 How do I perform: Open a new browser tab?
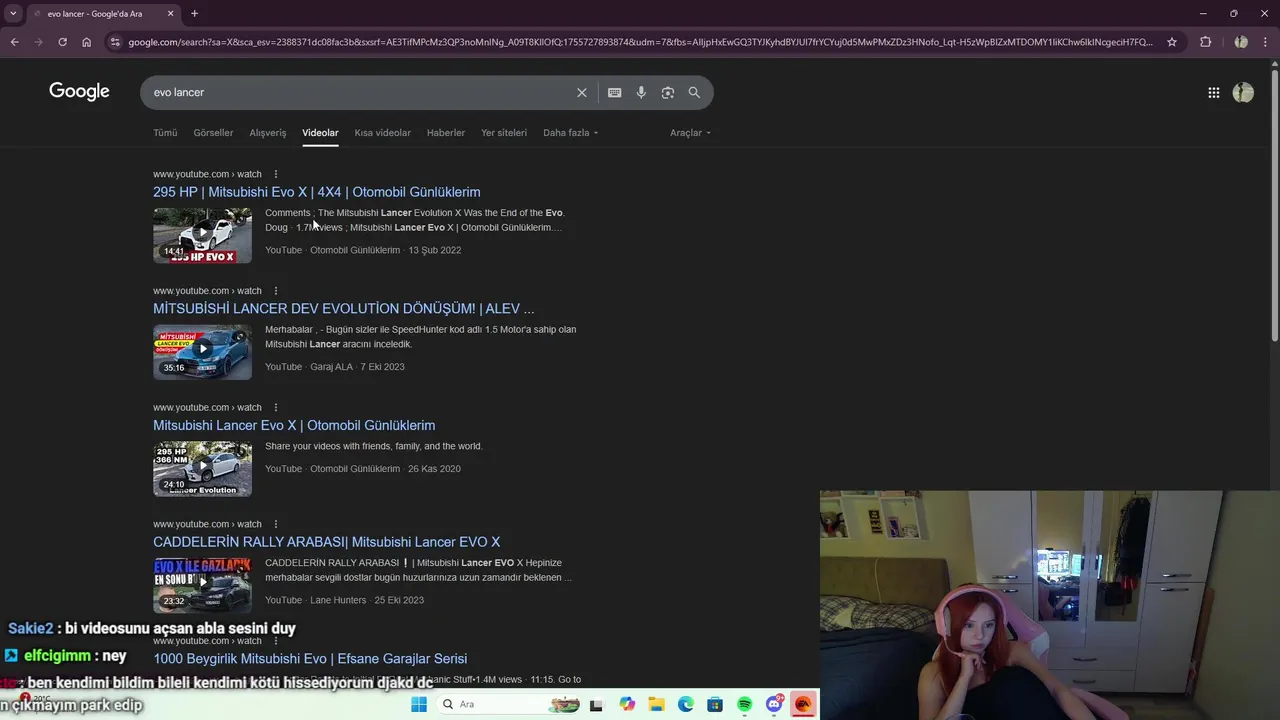(194, 13)
